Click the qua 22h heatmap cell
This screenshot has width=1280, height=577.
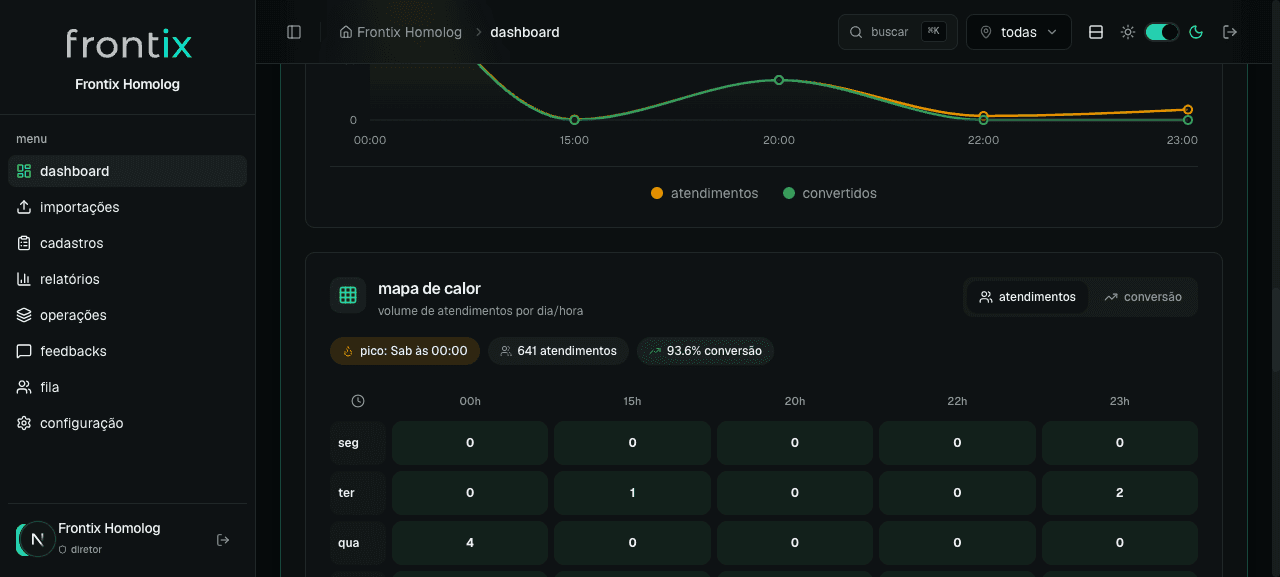tap(957, 543)
